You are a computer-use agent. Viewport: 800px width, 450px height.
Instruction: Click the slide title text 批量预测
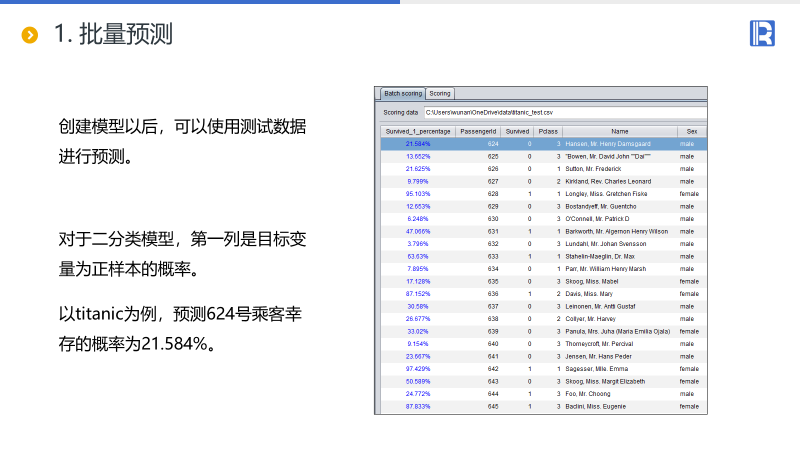tap(113, 35)
